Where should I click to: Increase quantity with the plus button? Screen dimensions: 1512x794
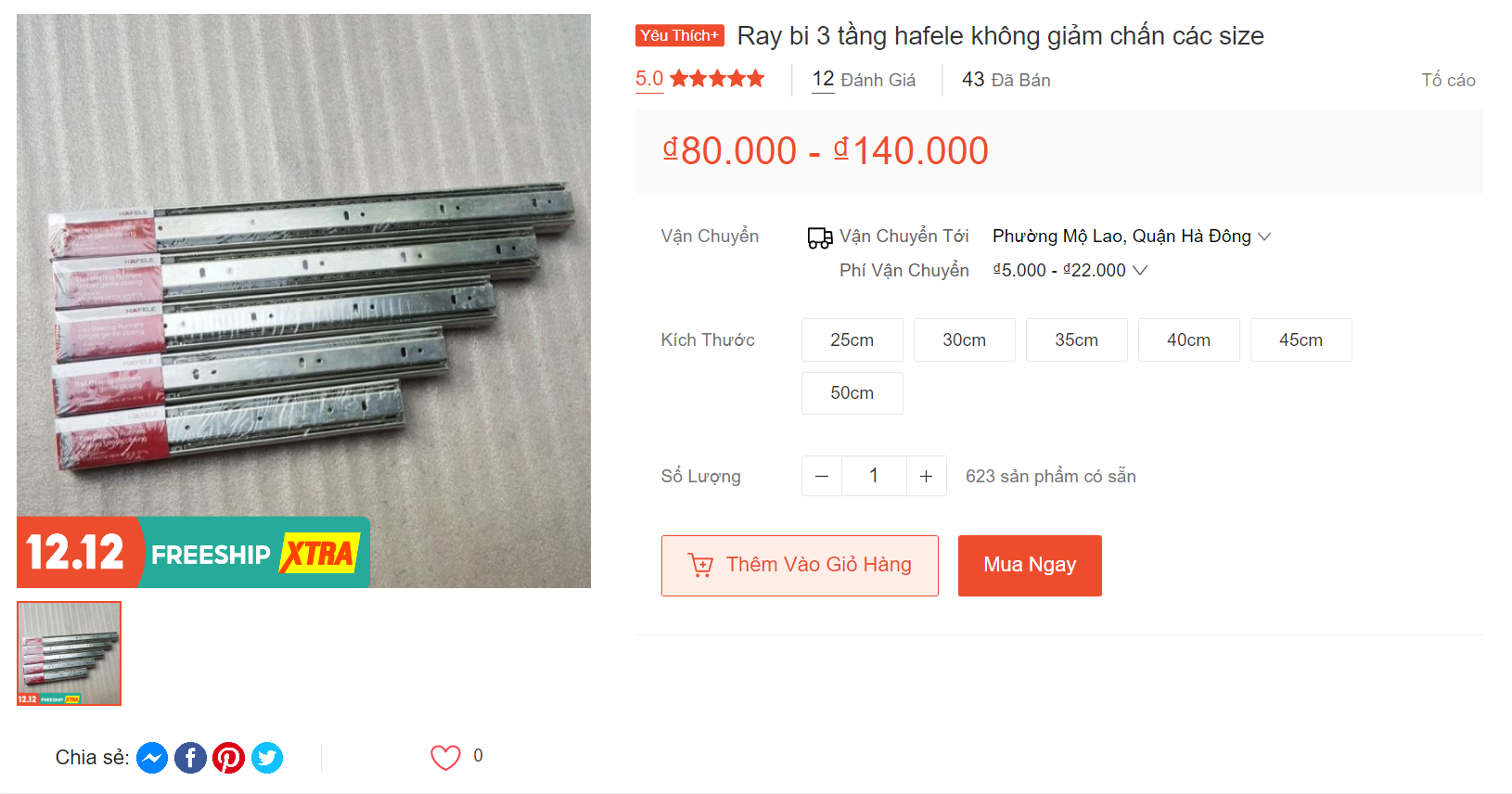[926, 476]
